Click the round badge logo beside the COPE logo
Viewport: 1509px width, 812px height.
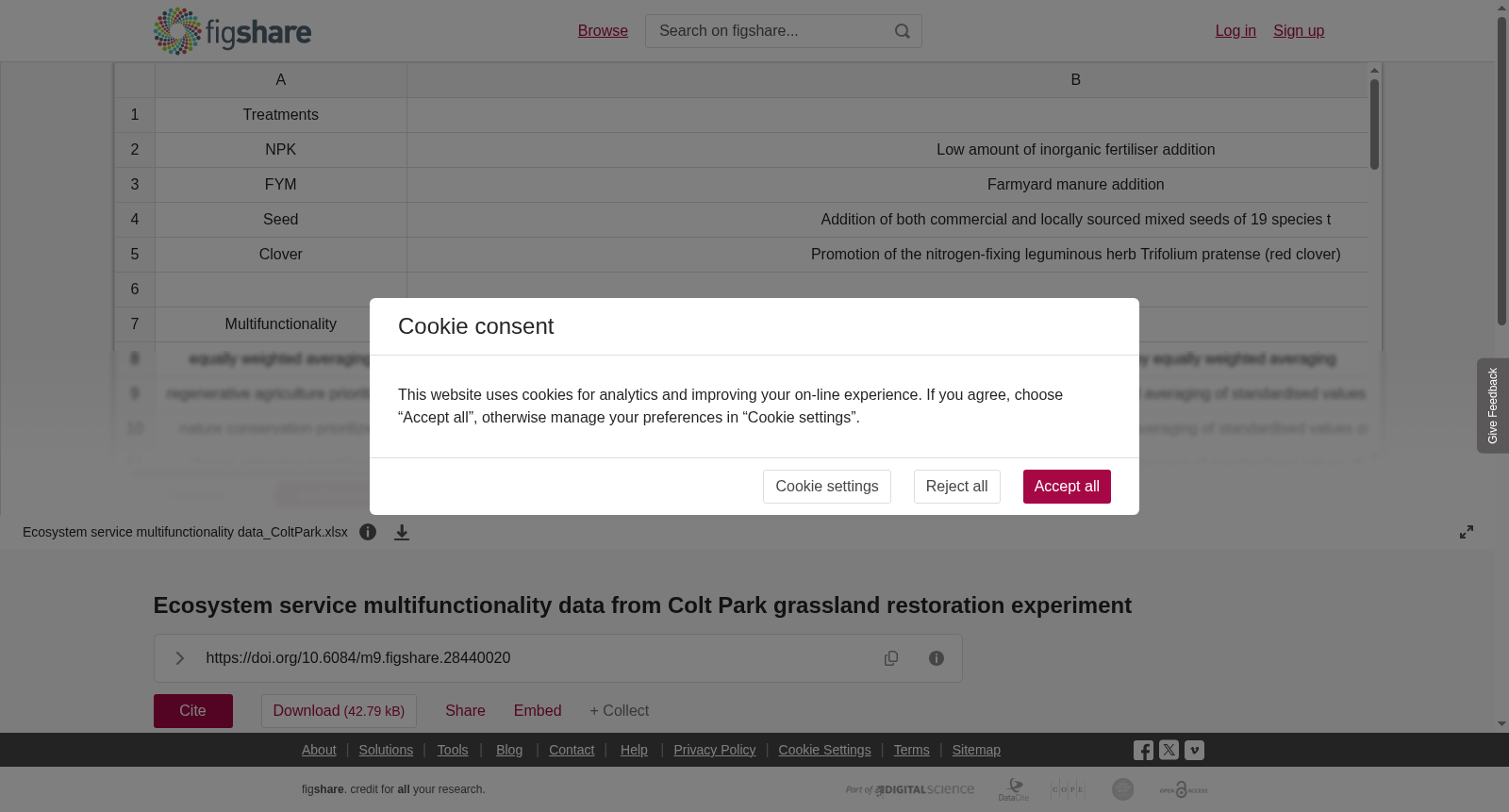tap(1122, 789)
